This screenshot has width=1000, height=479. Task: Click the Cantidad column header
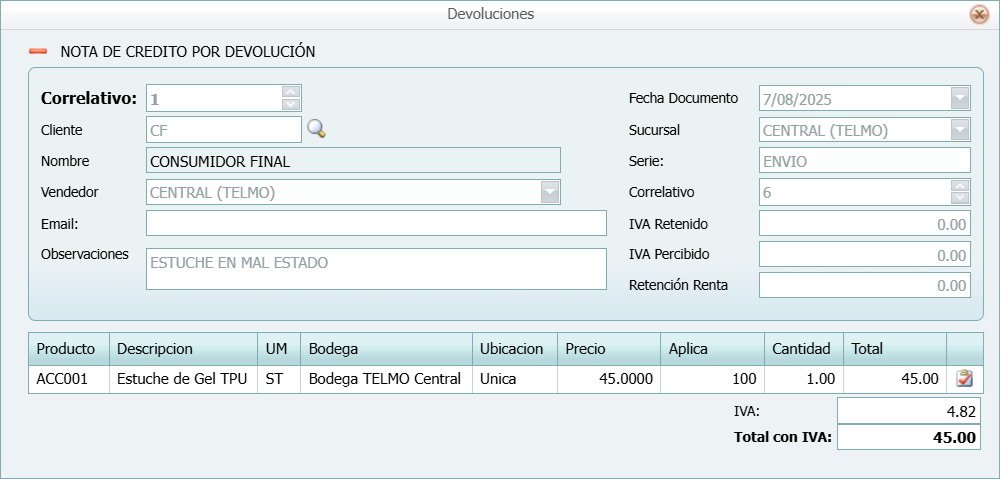coord(804,349)
